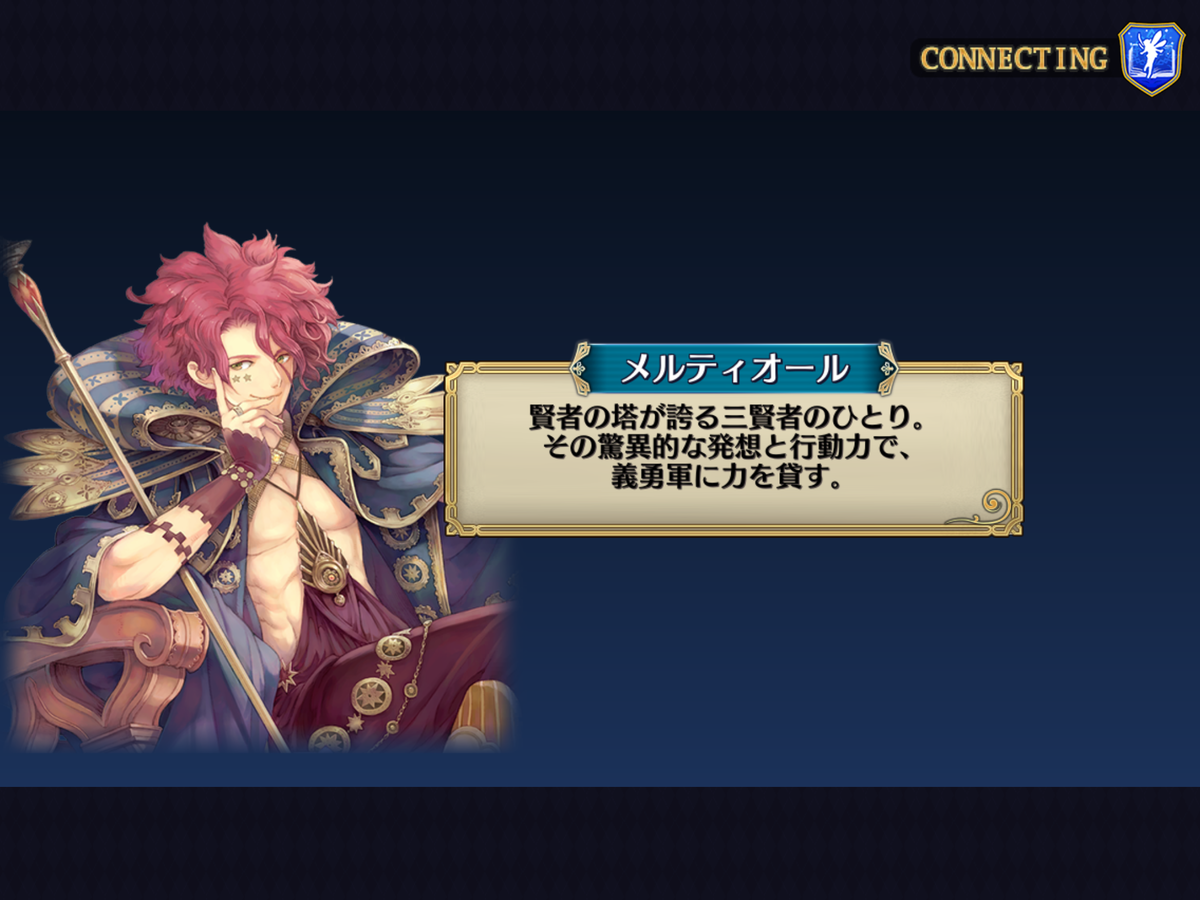Screen dimensions: 1200x900
Task: Click the blue fairy shield icon
Action: 1151,59
